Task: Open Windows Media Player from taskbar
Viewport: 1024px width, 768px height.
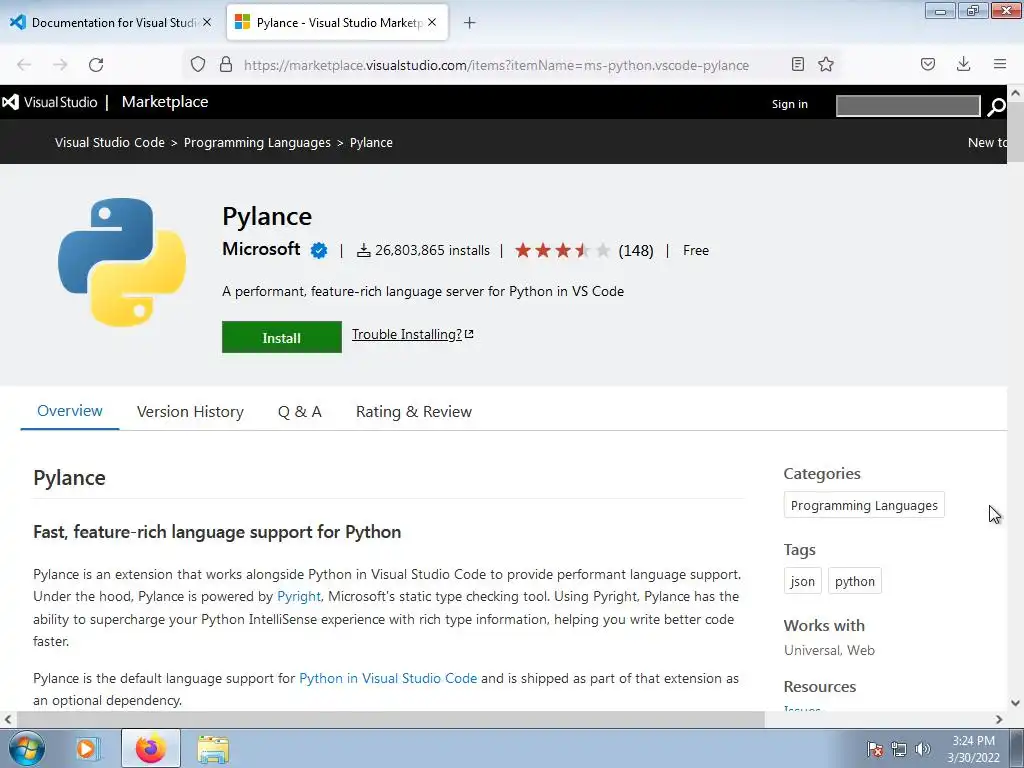Action: pyautogui.click(x=86, y=748)
